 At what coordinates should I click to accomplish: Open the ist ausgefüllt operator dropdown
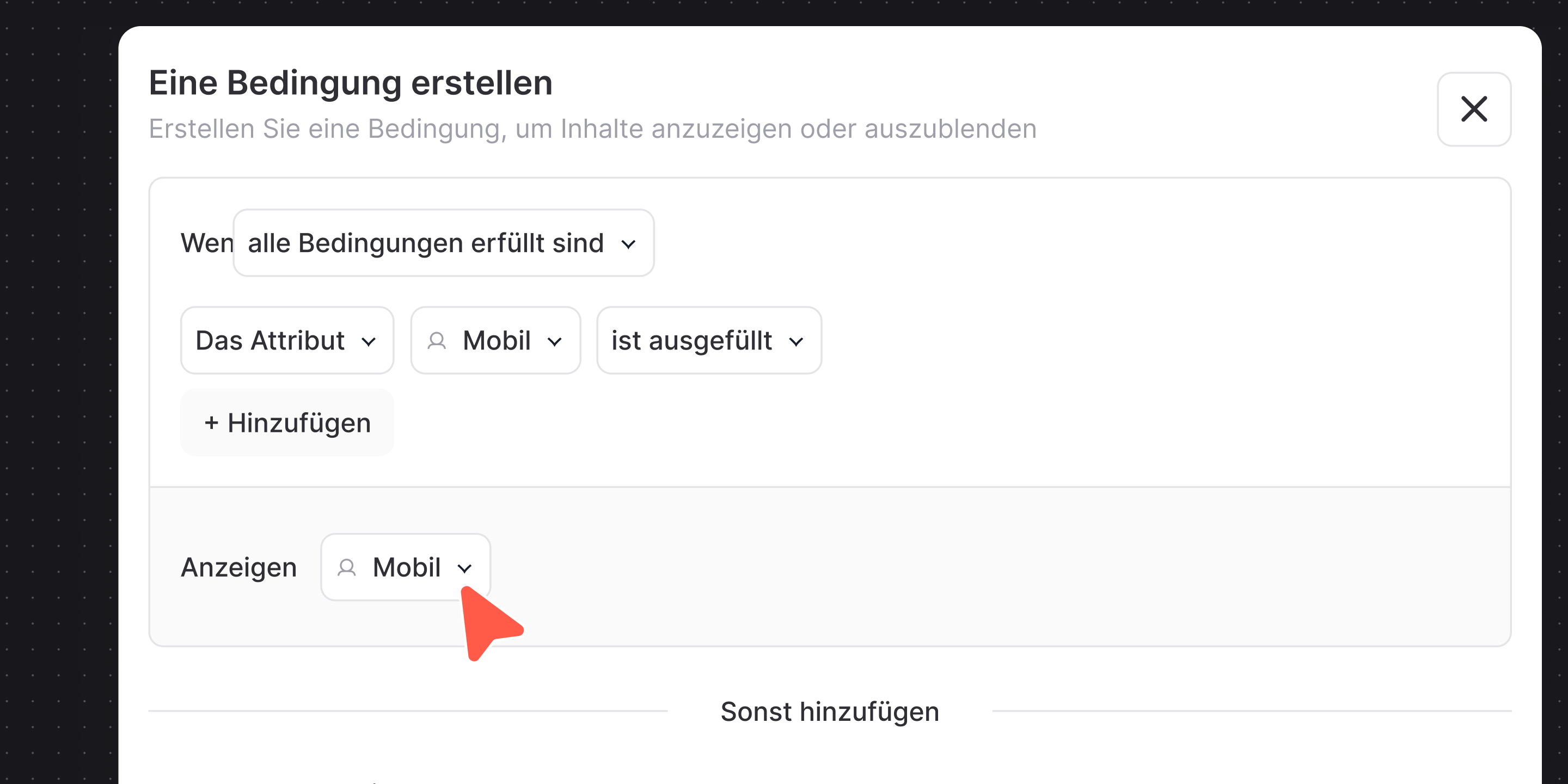click(708, 340)
